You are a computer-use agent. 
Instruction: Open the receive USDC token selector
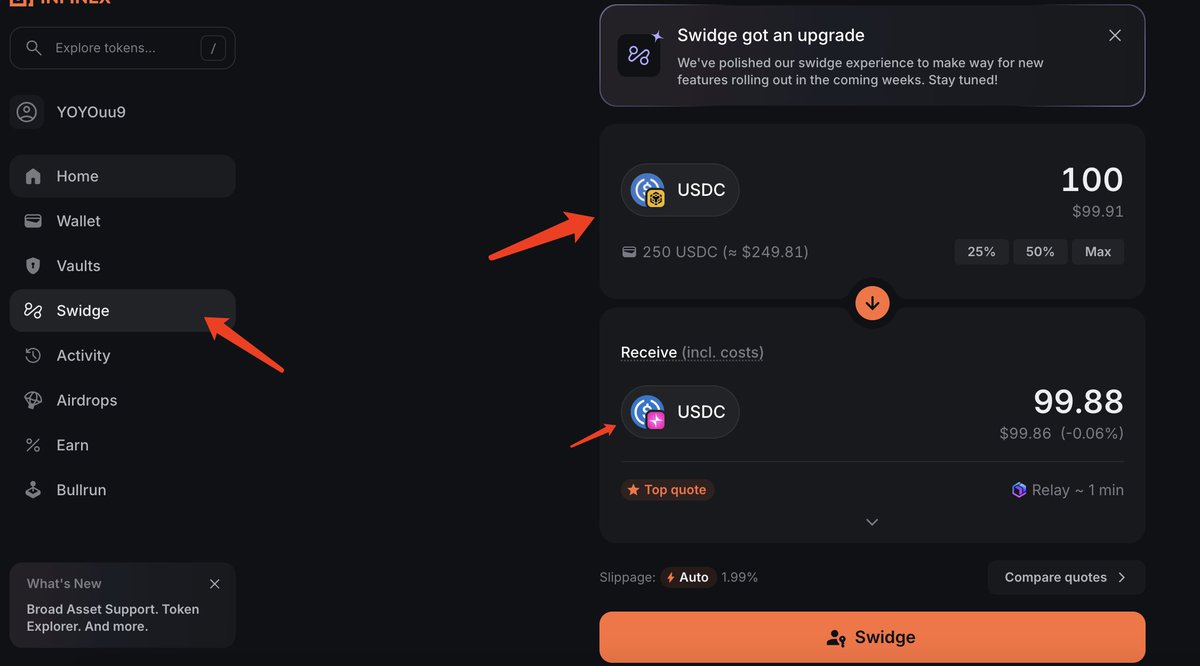(680, 412)
